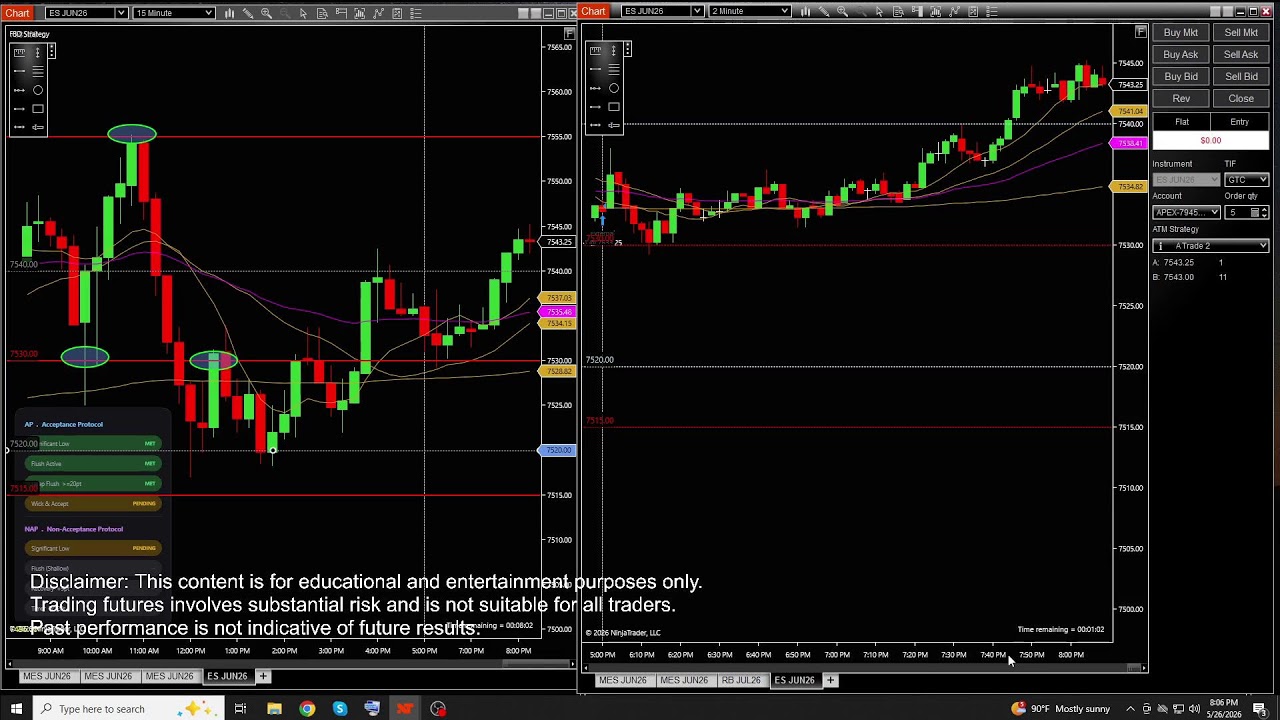
Task: Open NinjaTrader icon in taskbar
Action: click(404, 709)
